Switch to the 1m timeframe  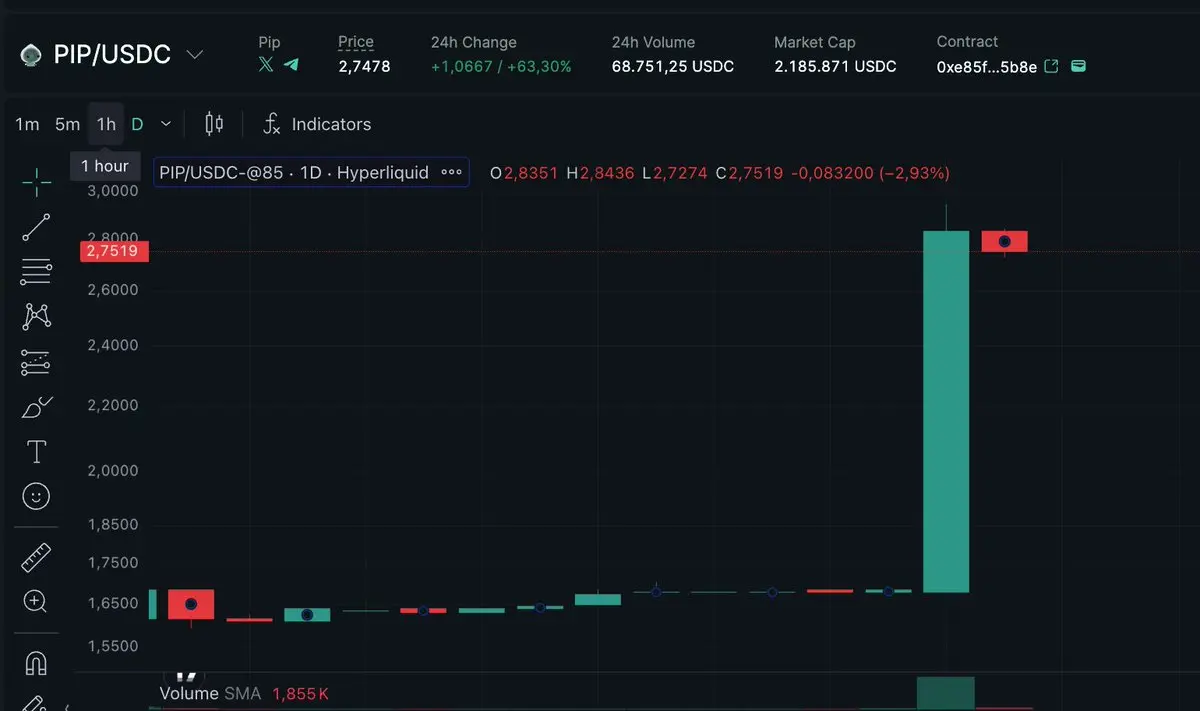pos(27,124)
